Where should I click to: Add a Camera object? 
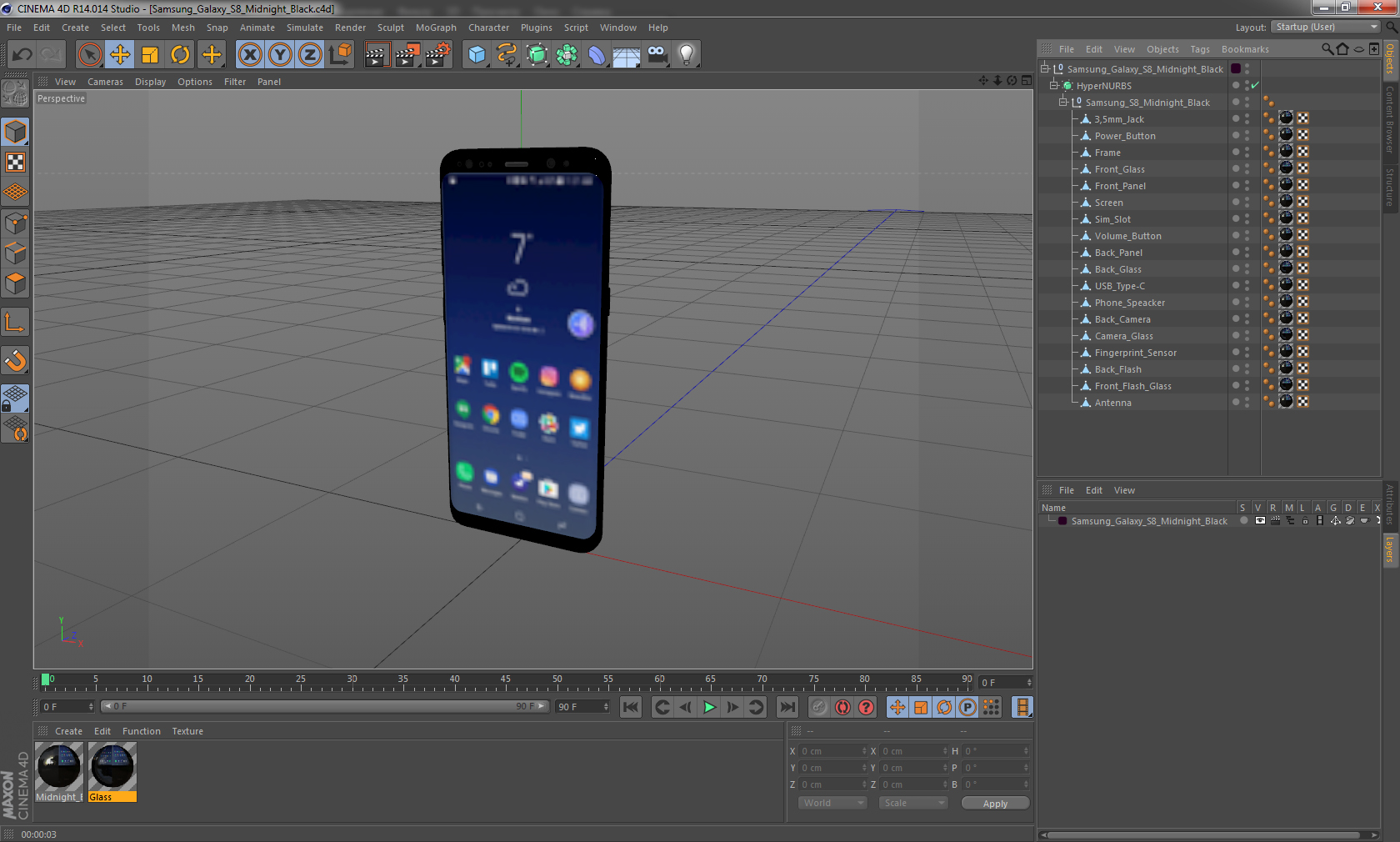tap(657, 55)
